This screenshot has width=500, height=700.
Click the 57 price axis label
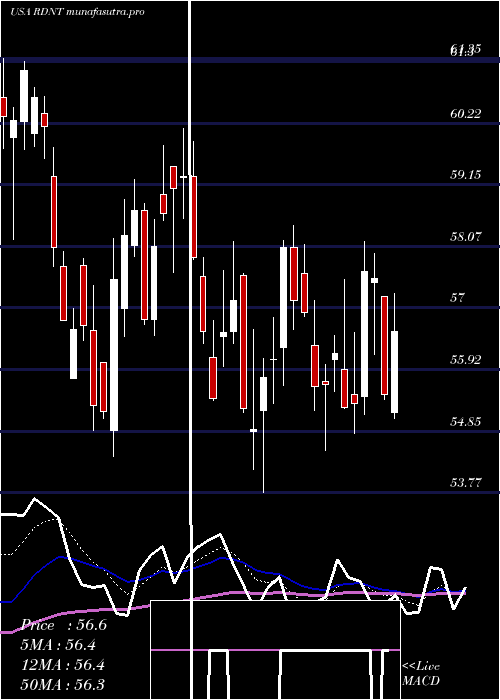coord(458,298)
